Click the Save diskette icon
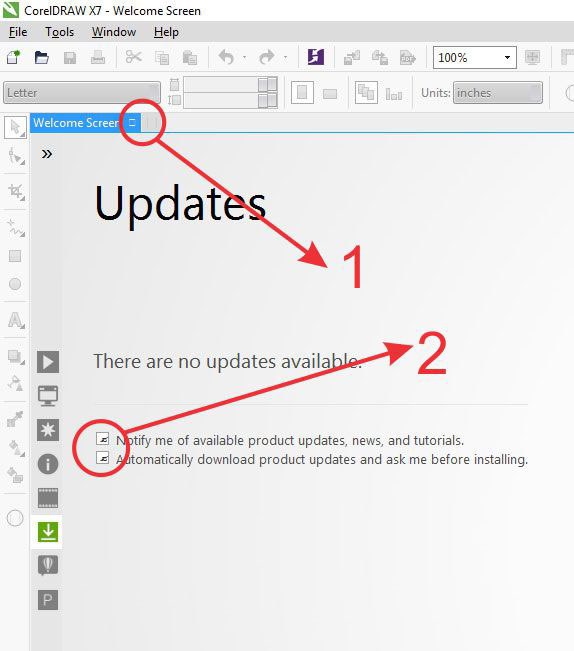 [x=70, y=57]
